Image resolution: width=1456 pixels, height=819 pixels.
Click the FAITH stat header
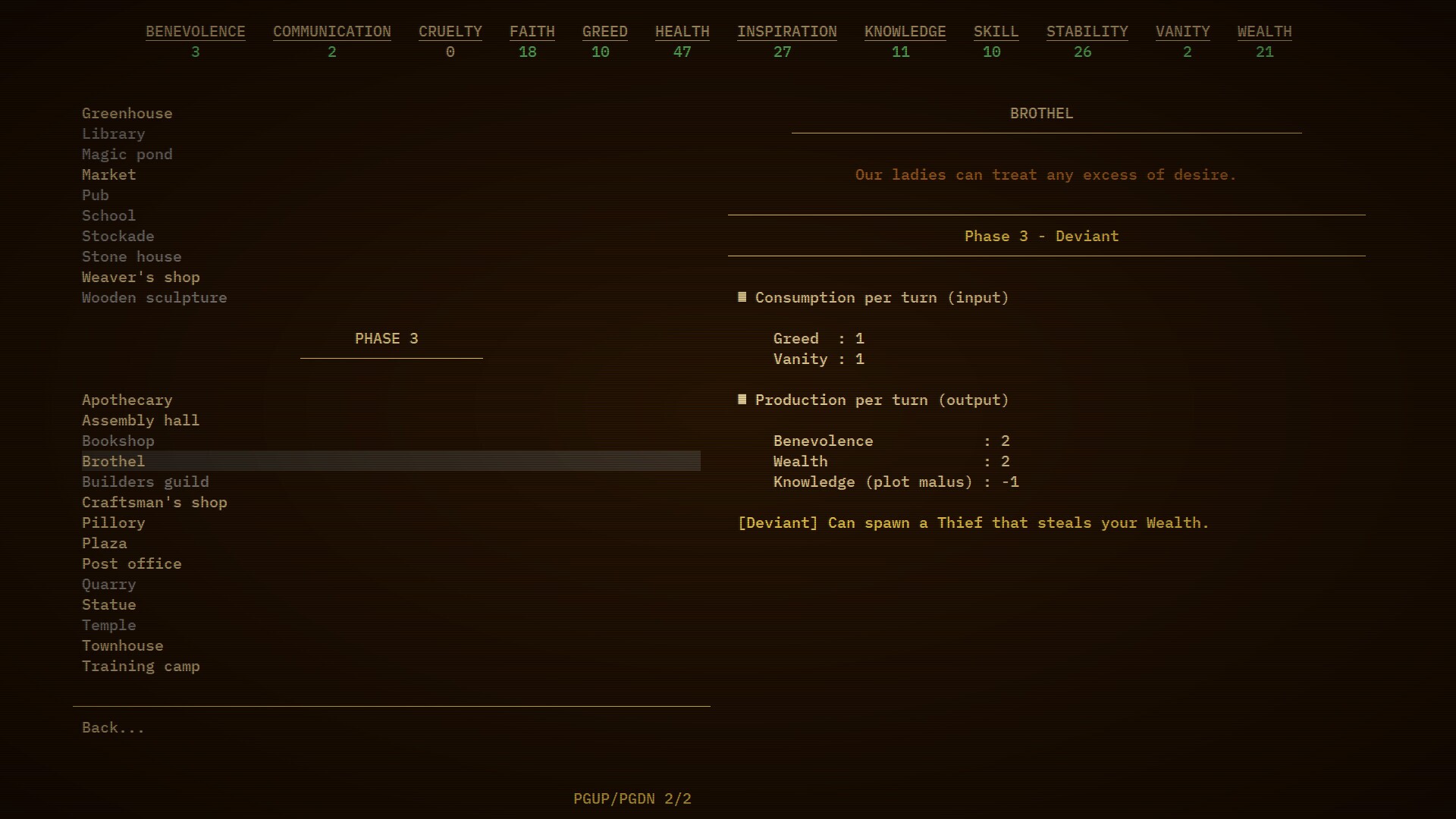point(532,31)
